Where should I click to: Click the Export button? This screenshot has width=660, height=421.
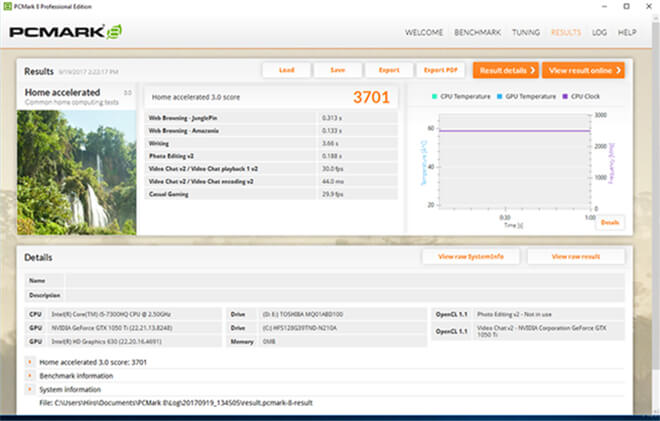click(x=389, y=70)
